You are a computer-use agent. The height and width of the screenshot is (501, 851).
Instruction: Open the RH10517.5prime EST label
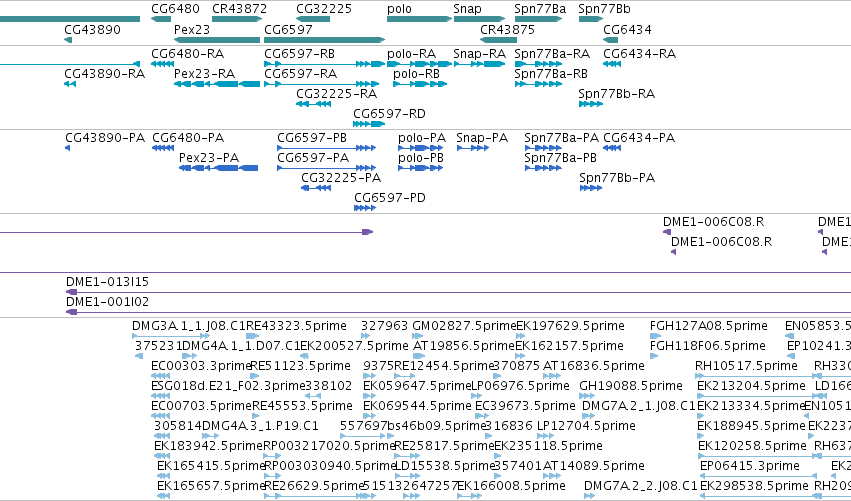pos(746,366)
